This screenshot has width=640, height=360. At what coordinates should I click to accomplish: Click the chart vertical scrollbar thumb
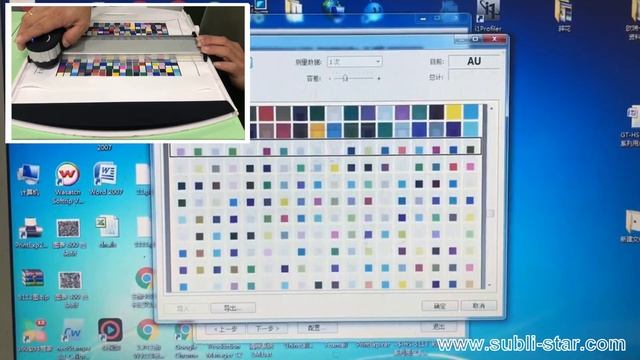(x=491, y=213)
